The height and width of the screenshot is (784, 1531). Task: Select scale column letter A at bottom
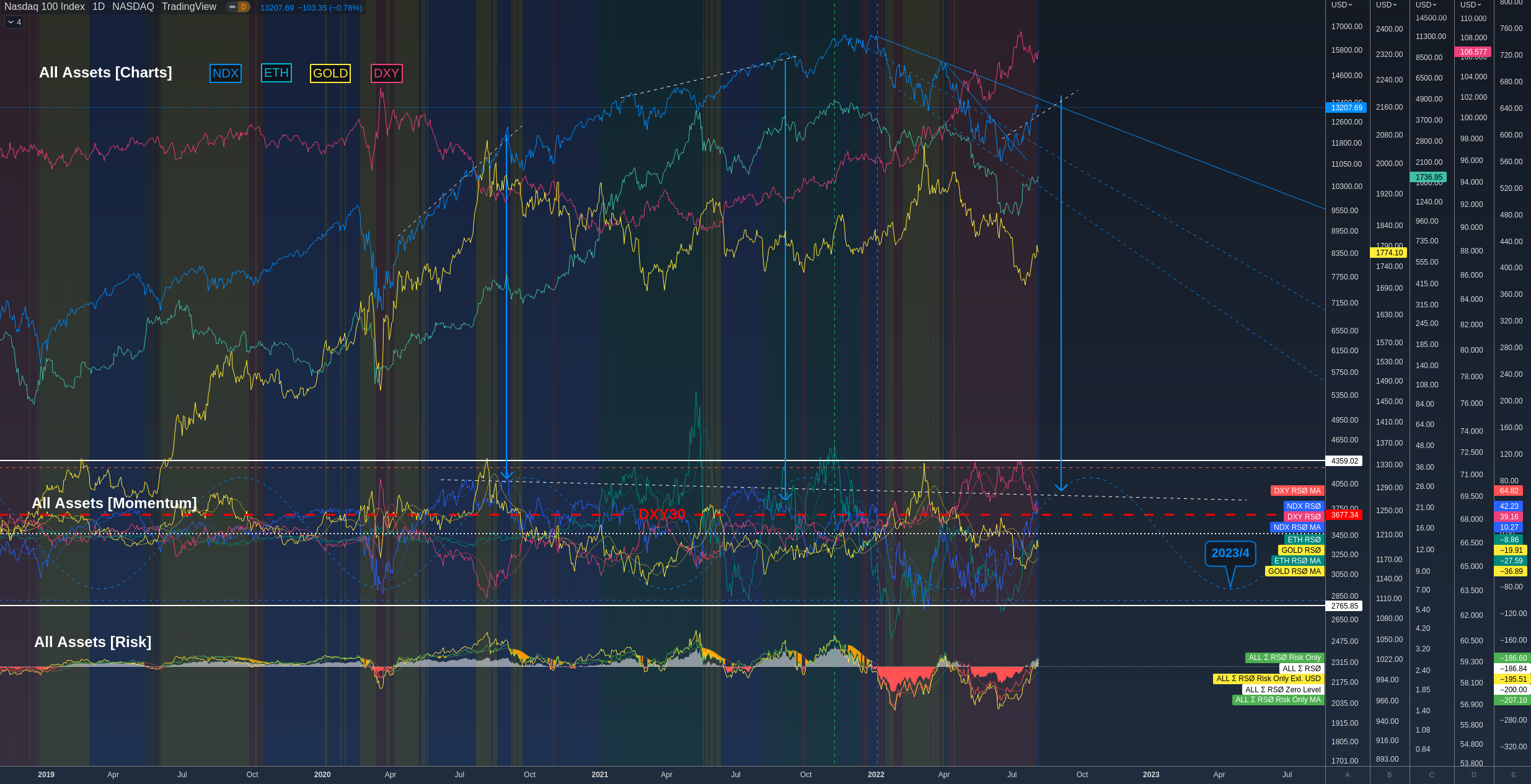(x=1348, y=775)
